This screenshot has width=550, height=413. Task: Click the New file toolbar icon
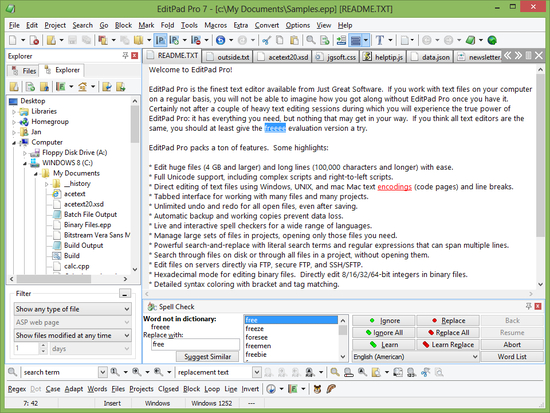13,40
